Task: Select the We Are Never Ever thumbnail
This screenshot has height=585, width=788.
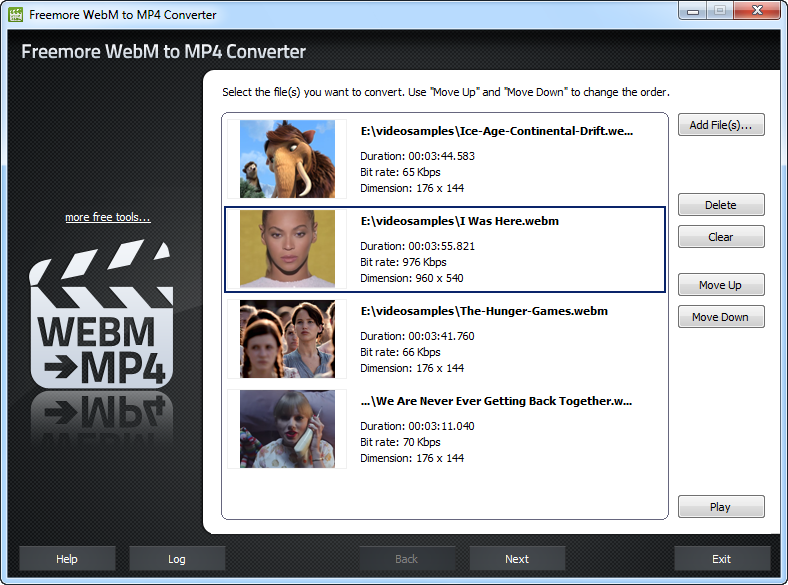Action: (x=287, y=429)
